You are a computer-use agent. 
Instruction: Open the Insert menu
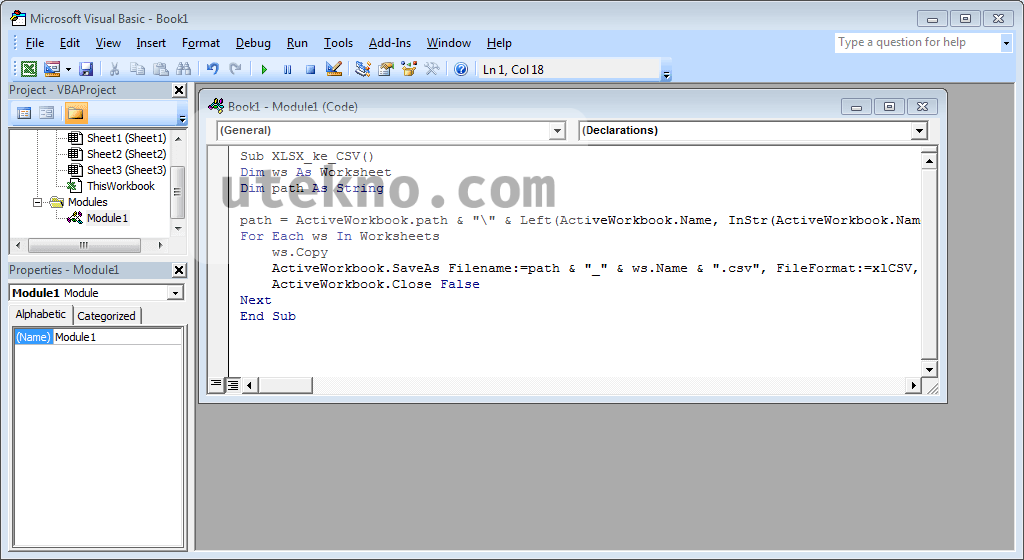tap(151, 43)
